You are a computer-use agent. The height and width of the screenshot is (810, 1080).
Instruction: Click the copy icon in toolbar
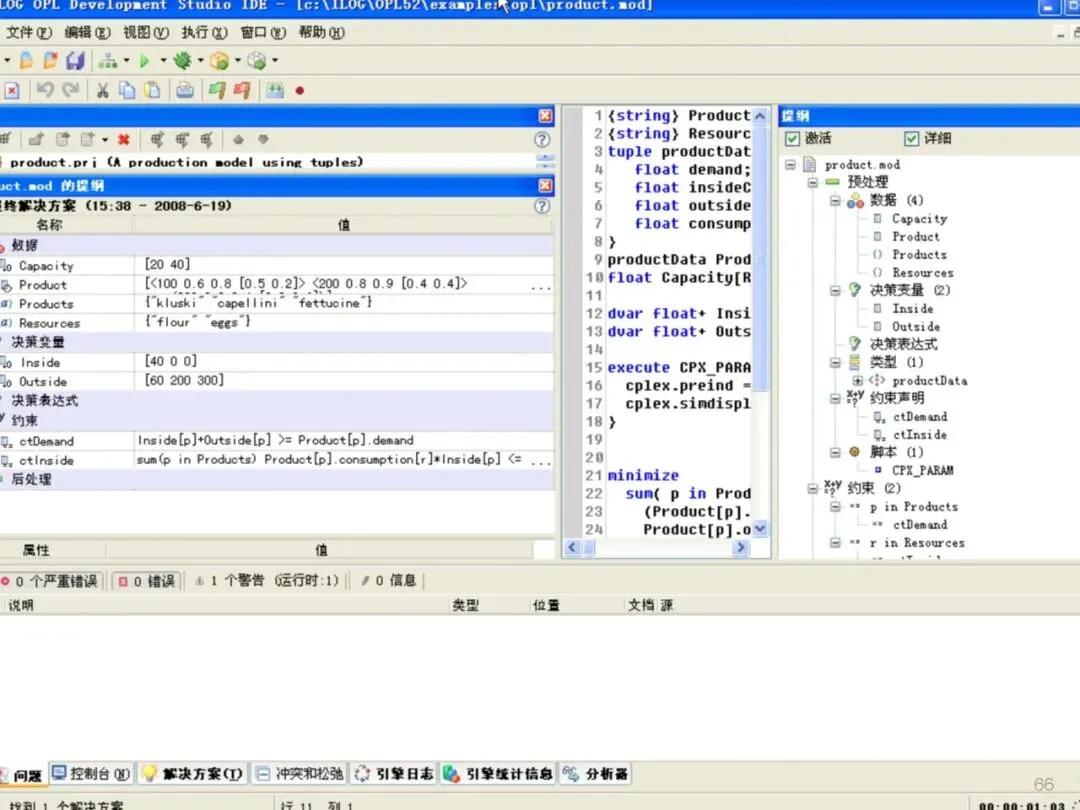(127, 90)
